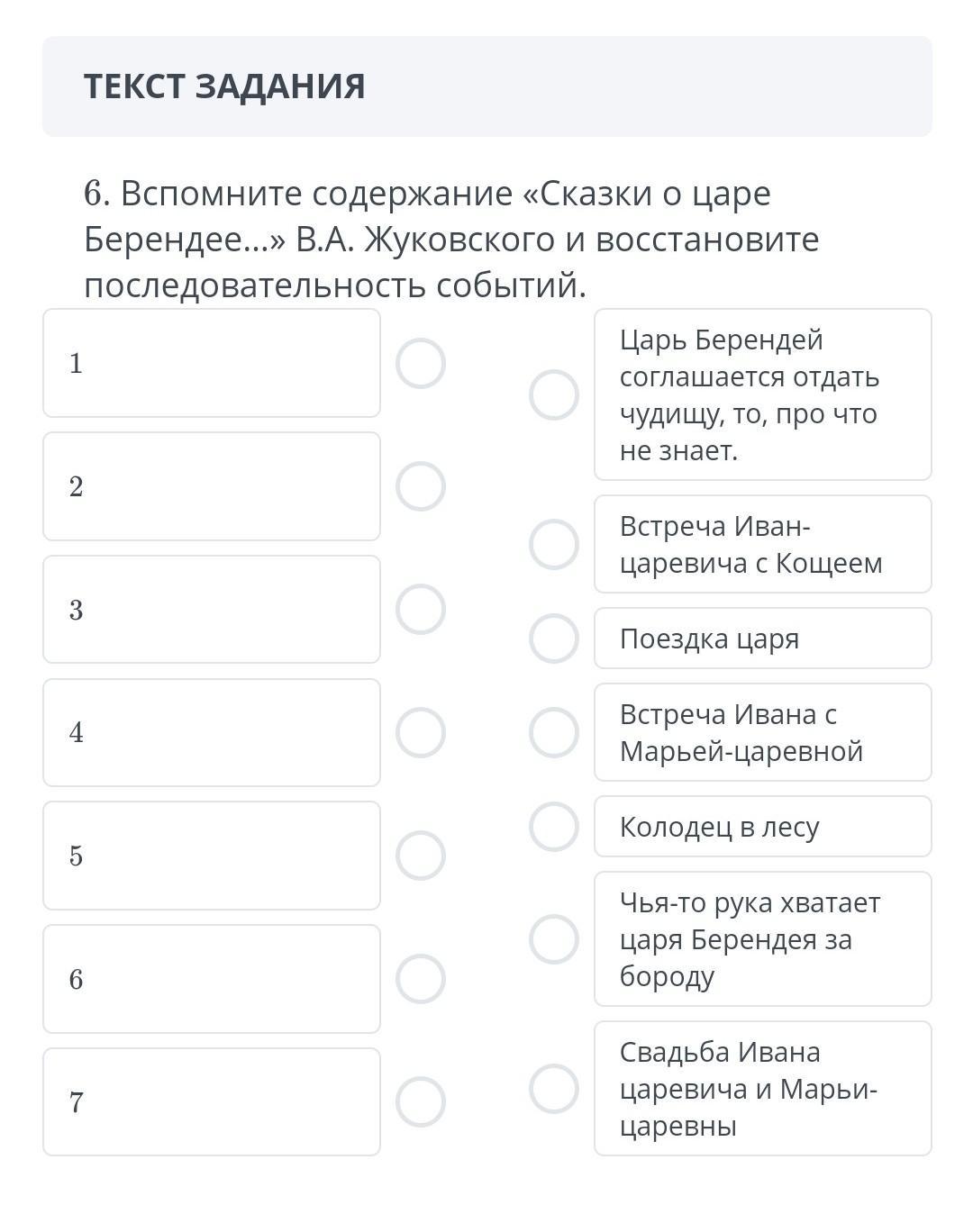Select the radio circle next to slot 7
973x1232 pixels.
[421, 1101]
